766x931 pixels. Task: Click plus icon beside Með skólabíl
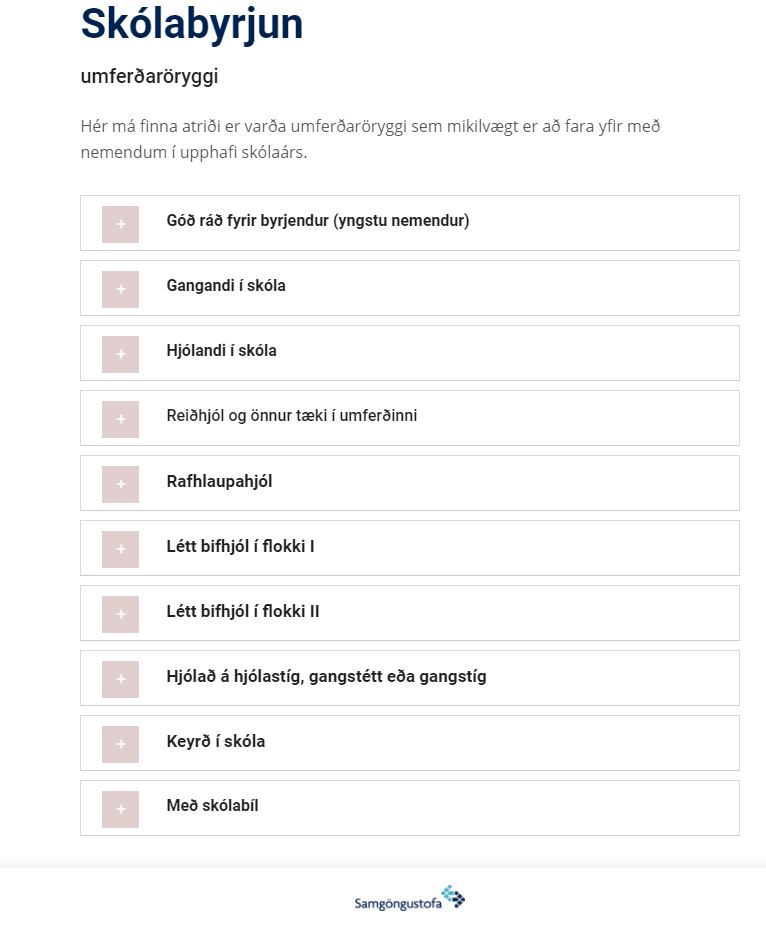pos(121,809)
